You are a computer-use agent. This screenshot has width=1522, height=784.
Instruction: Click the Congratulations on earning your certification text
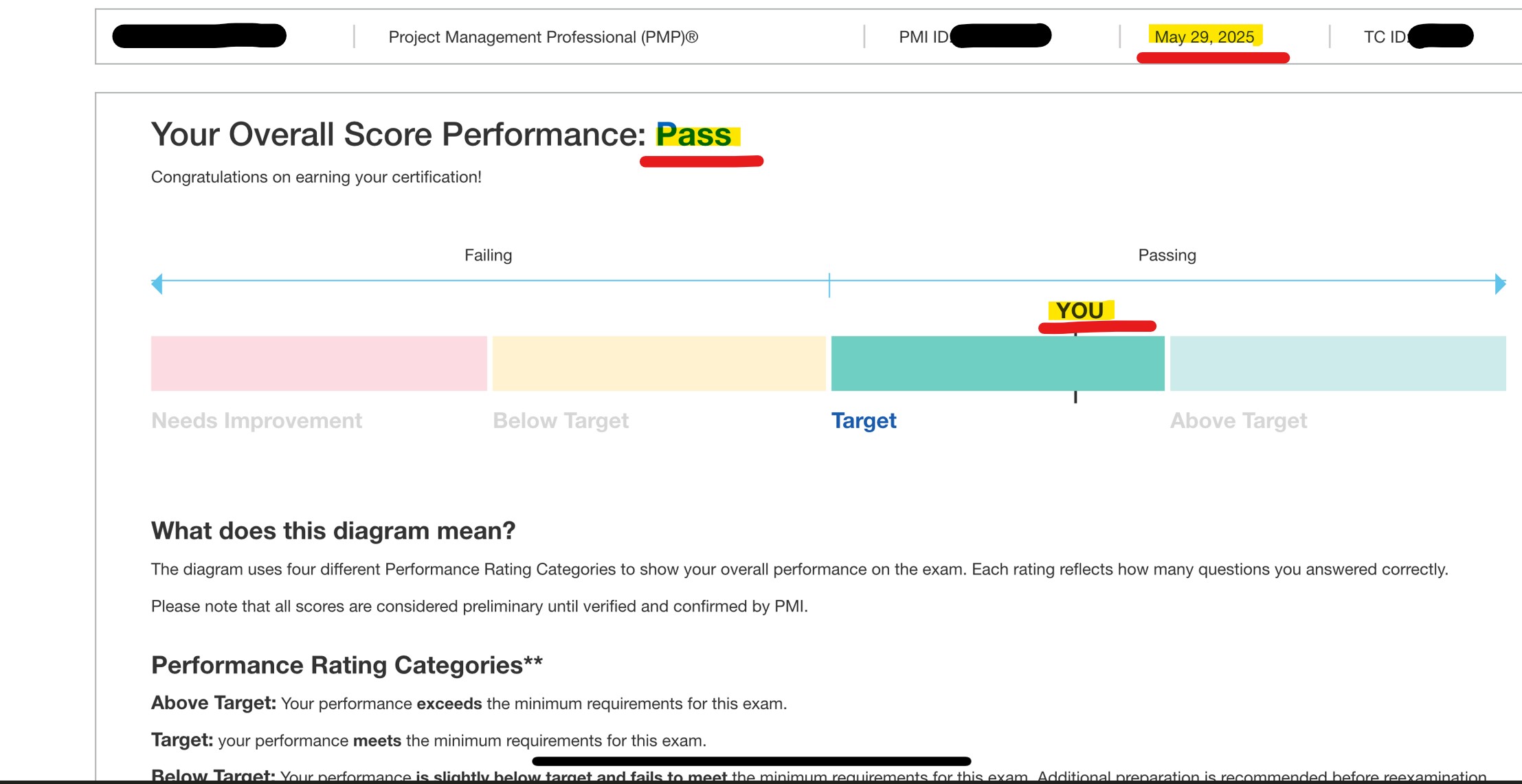(x=316, y=177)
